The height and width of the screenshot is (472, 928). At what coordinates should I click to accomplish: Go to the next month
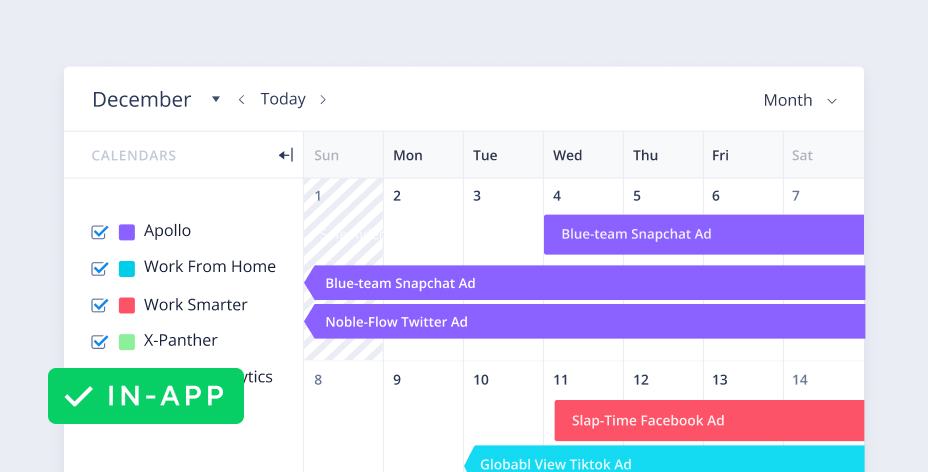coord(323,99)
